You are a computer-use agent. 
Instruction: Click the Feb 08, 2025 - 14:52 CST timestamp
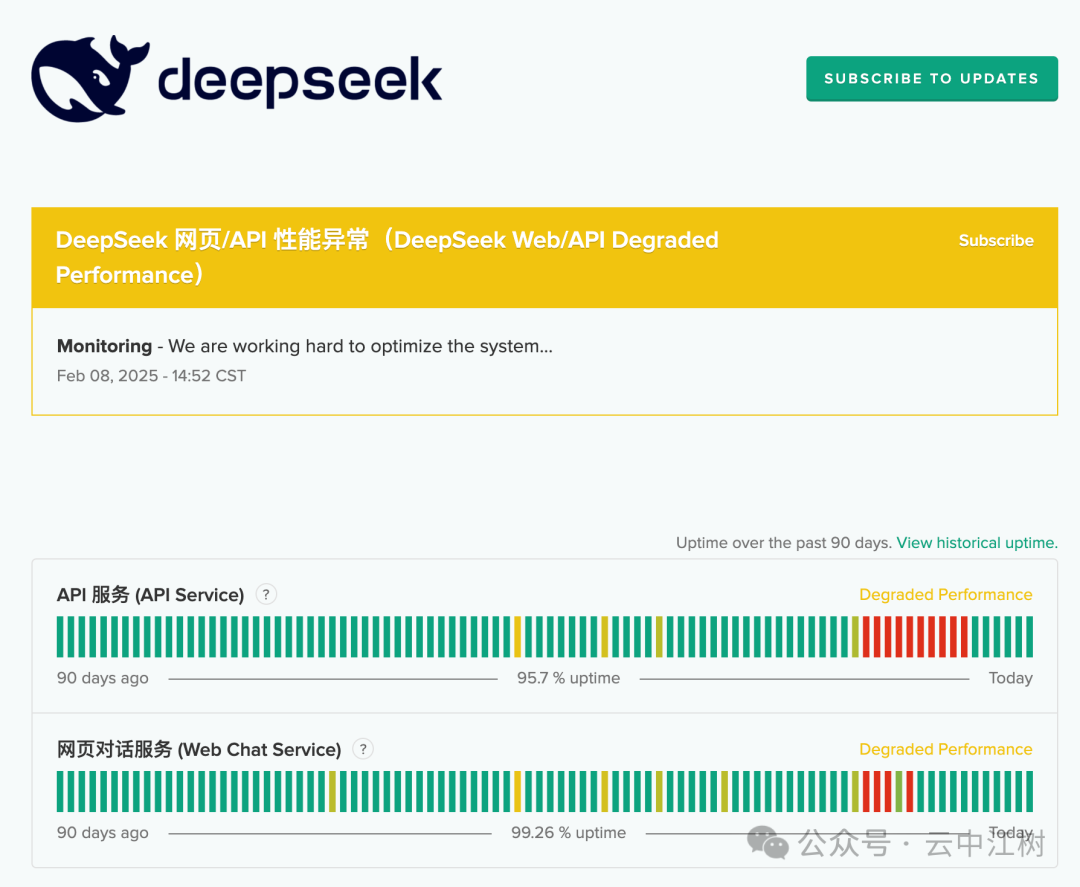coord(151,376)
